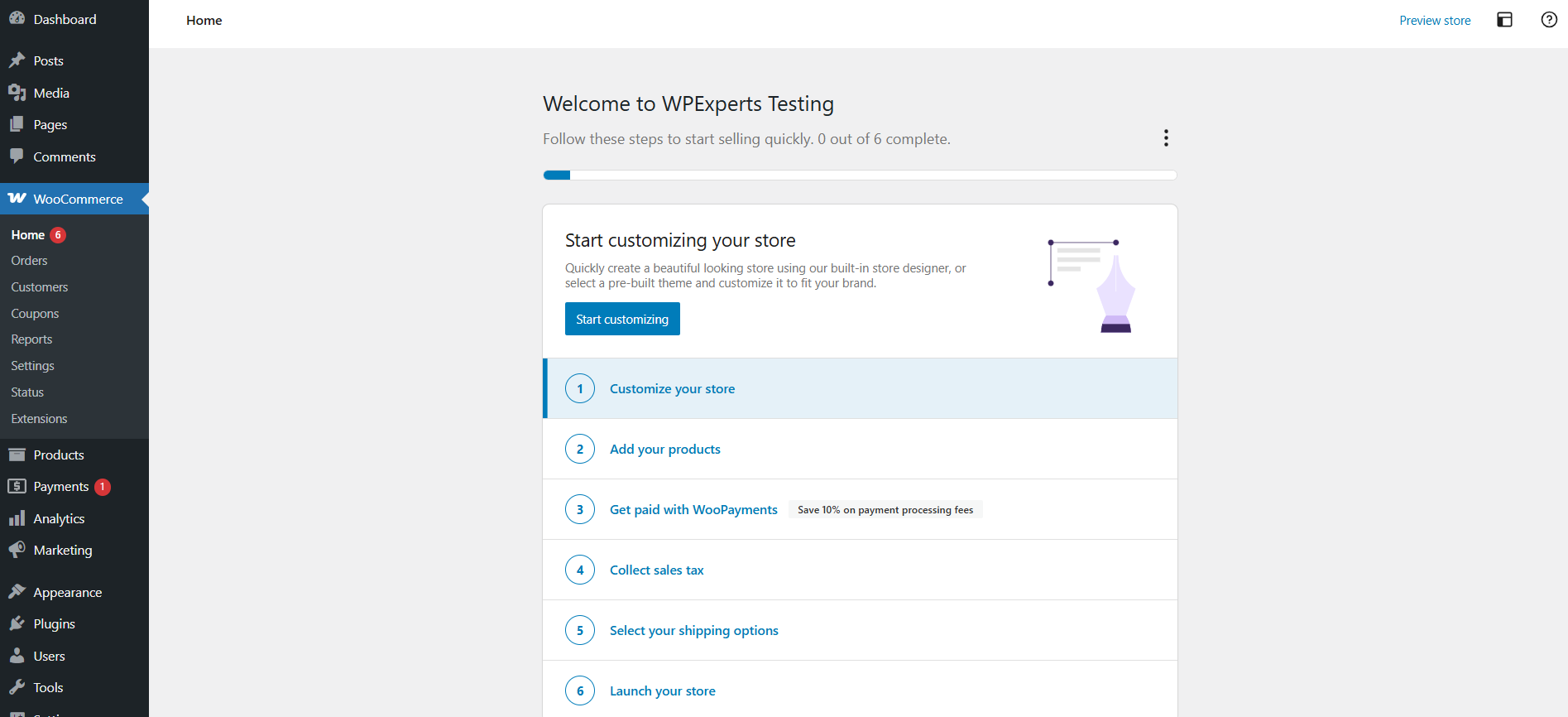This screenshot has height=717, width=1568.
Task: Click the Pages icon in sidebar
Action: [17, 124]
